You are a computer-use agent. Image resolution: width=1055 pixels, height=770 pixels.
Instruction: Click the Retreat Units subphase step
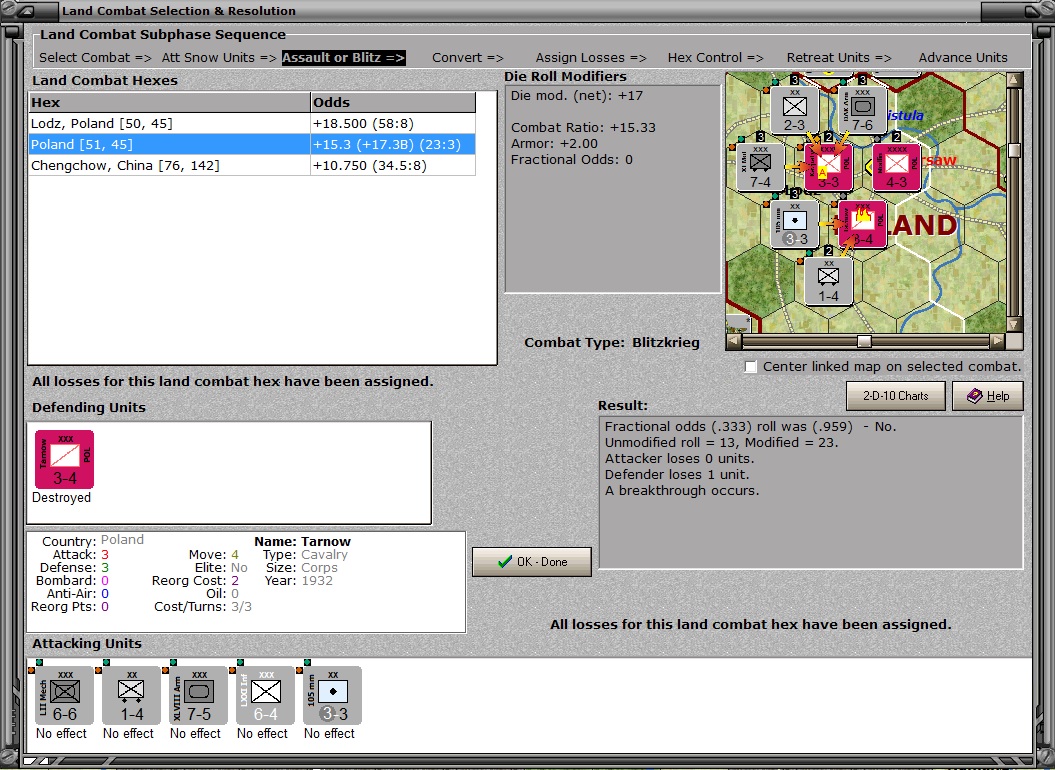coord(838,58)
